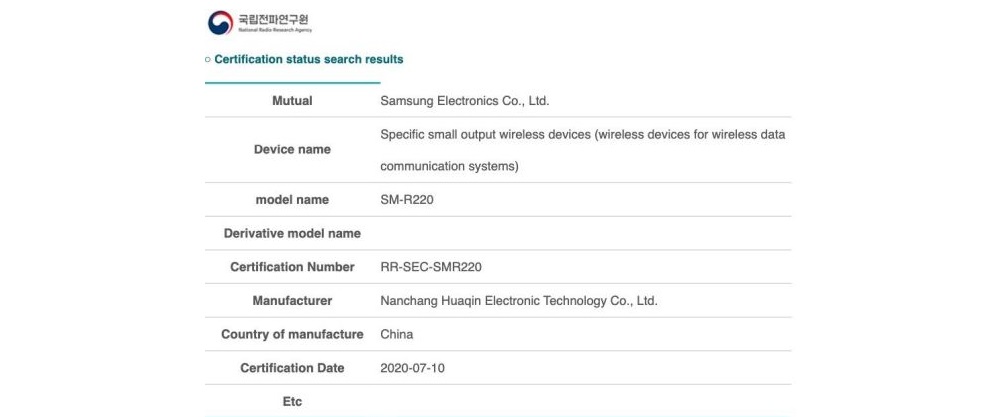Screen dimensions: 1000x417
Task: Select the 'Country of manufacture' label
Action: pos(292,335)
